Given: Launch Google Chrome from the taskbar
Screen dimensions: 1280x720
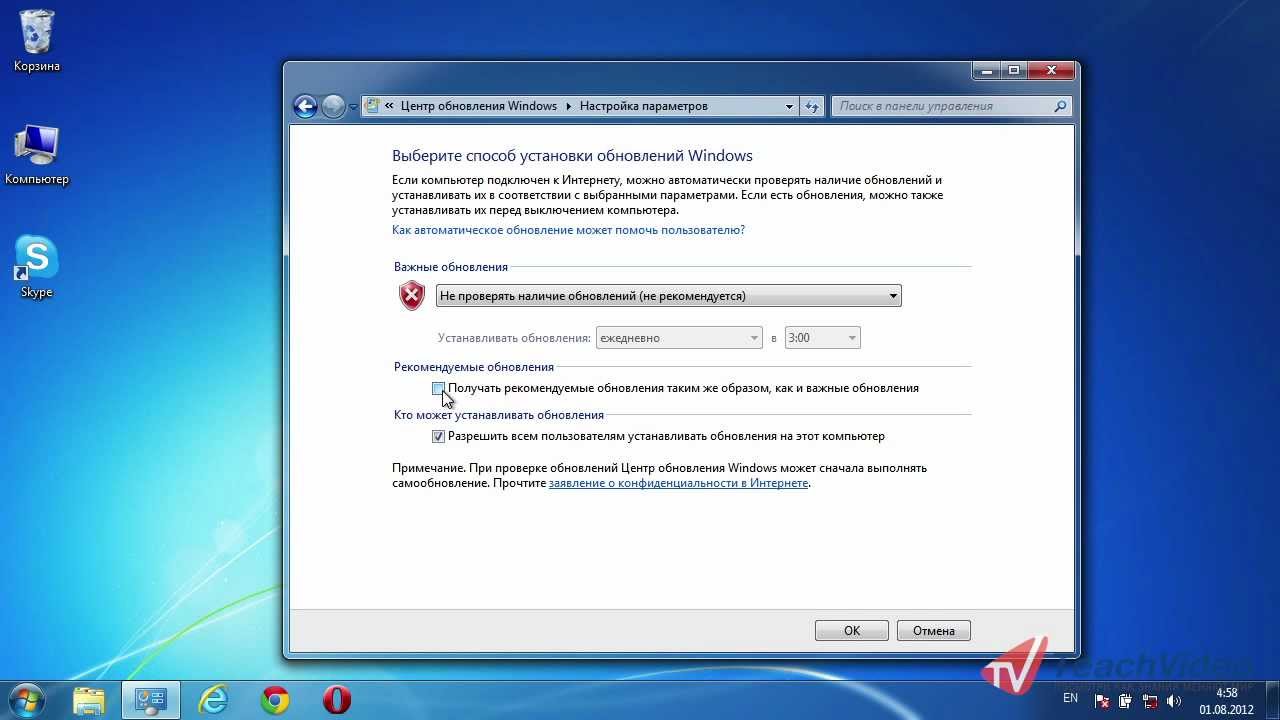Looking at the screenshot, I should [275, 700].
